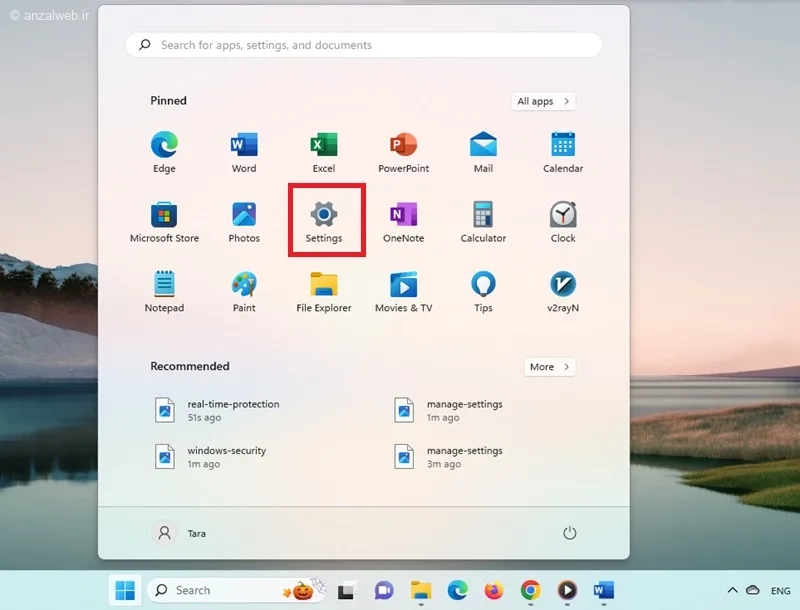
Task: Open the Clock app
Action: coord(563,220)
